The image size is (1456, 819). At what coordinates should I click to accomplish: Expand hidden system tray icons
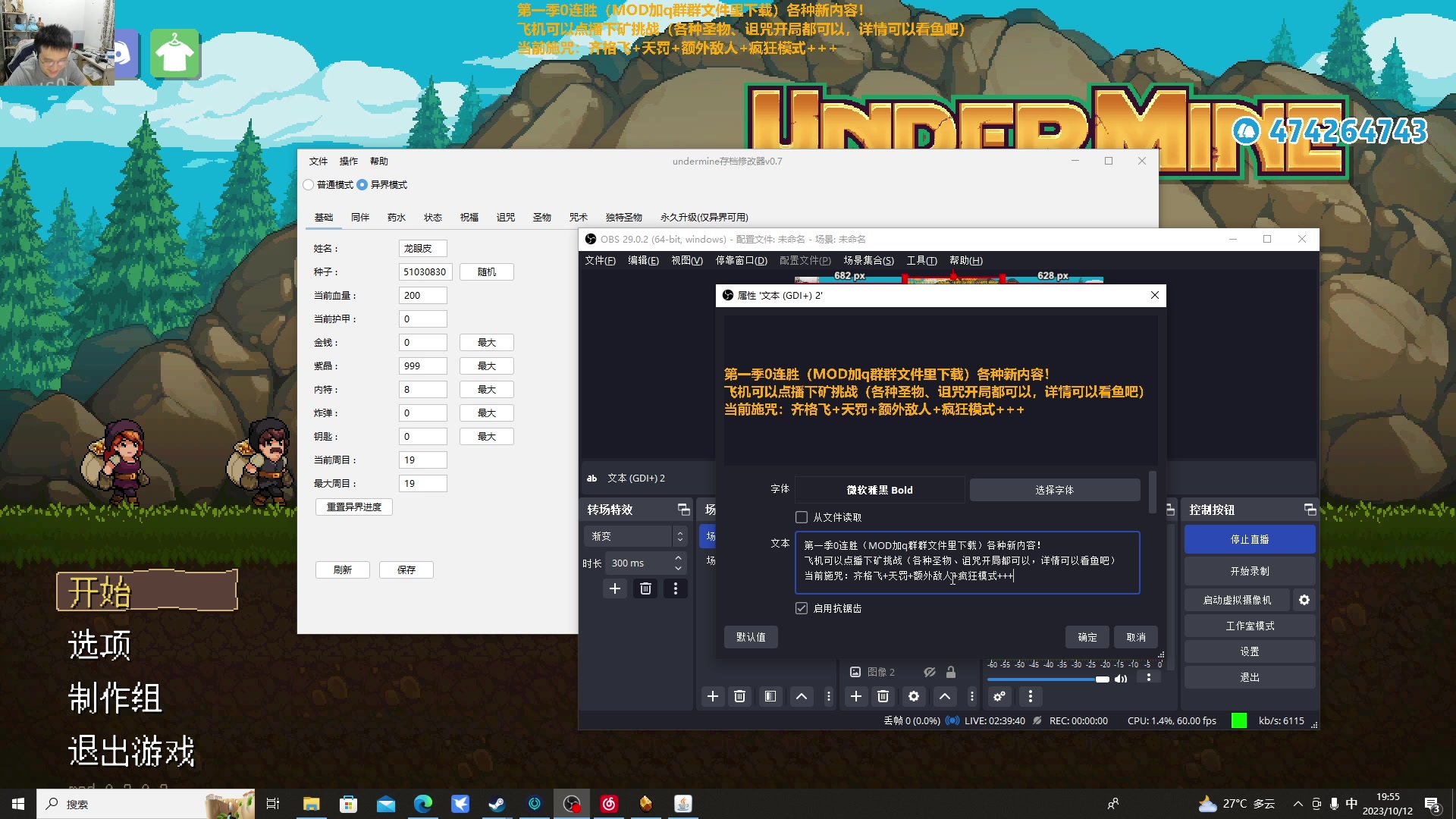pos(1298,804)
